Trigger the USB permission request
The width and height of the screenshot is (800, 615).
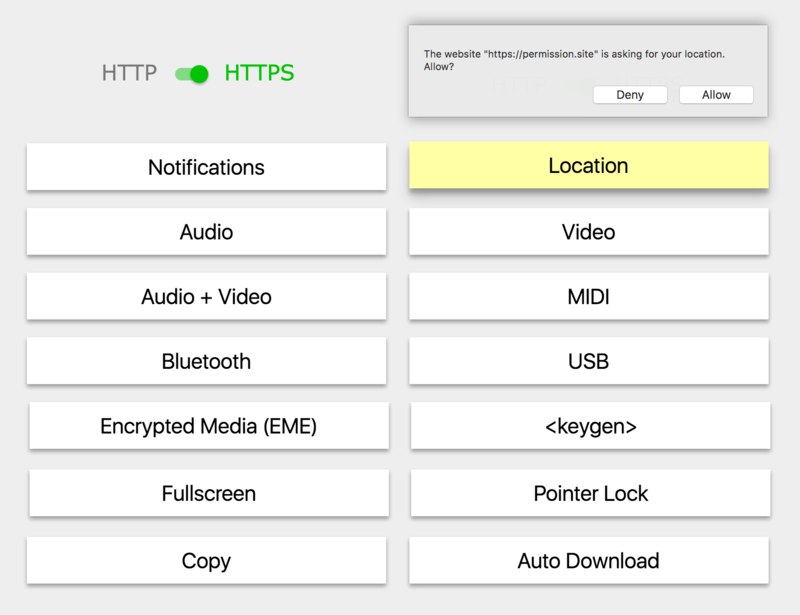[589, 361]
